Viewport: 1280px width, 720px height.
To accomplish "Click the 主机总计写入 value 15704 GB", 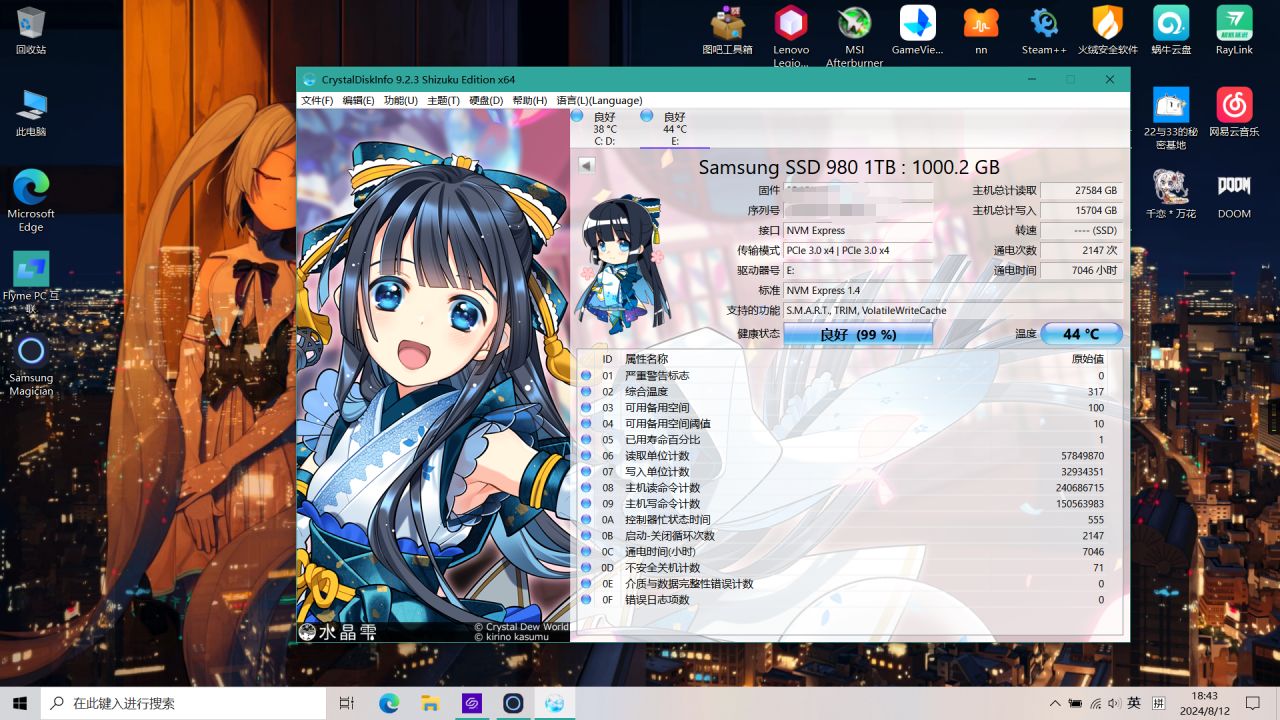I will [x=1081, y=211].
